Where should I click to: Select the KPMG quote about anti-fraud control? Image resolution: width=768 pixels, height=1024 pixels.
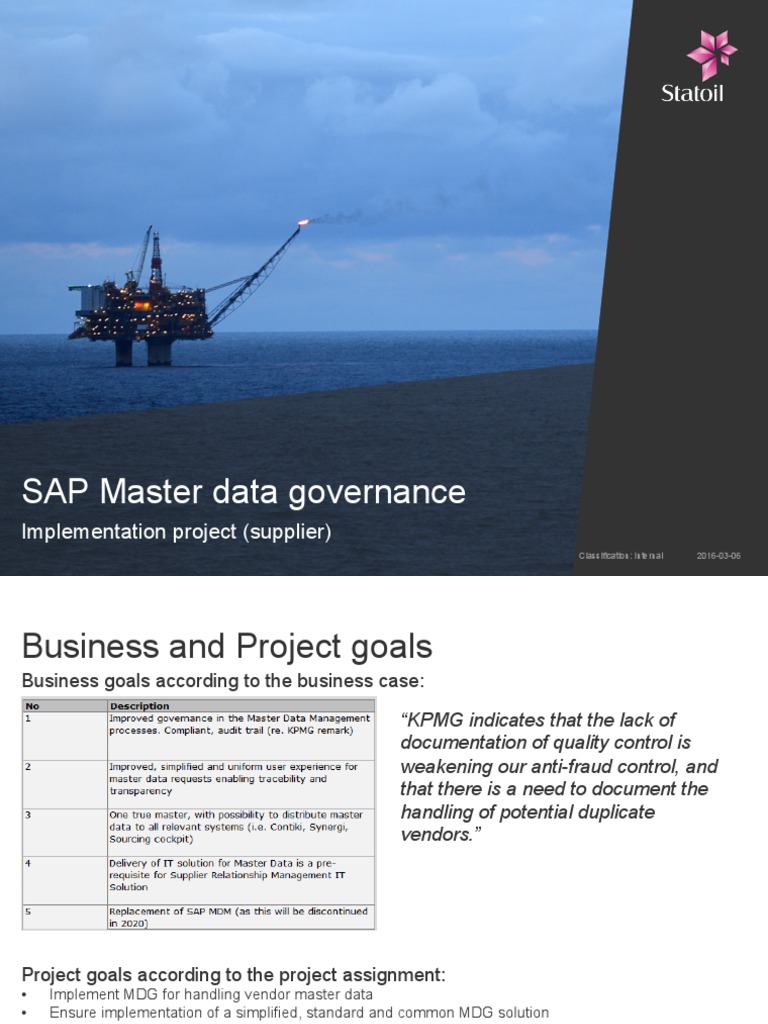(x=559, y=777)
